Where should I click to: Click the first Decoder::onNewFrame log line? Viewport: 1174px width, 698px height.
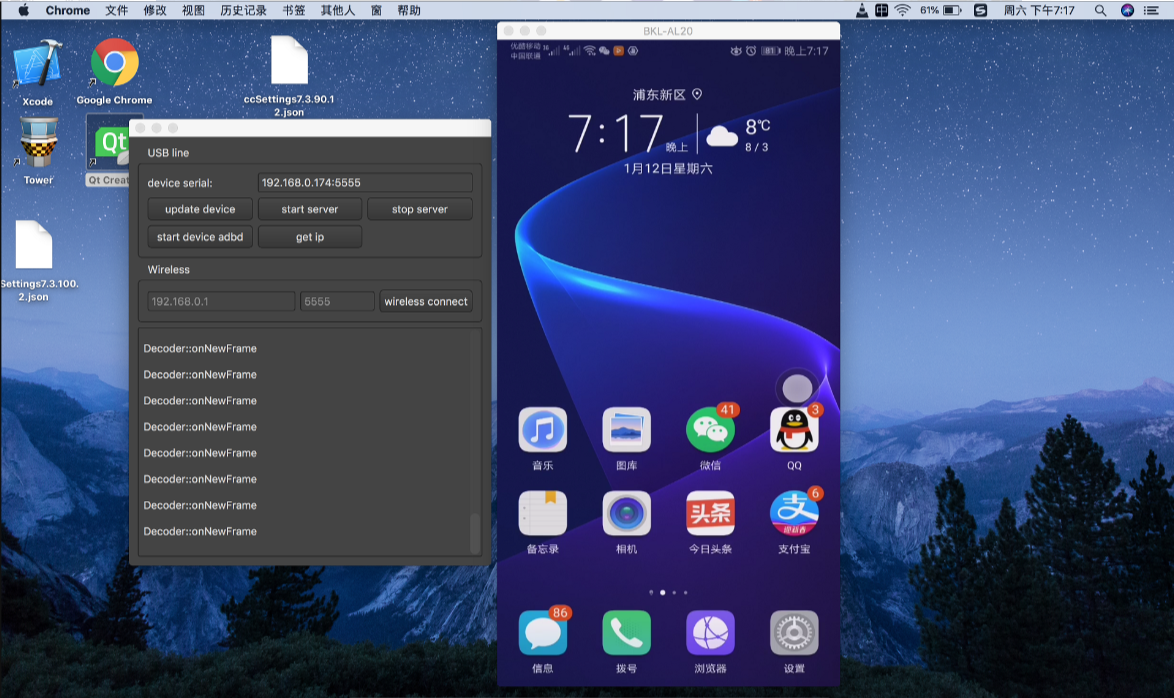click(200, 348)
